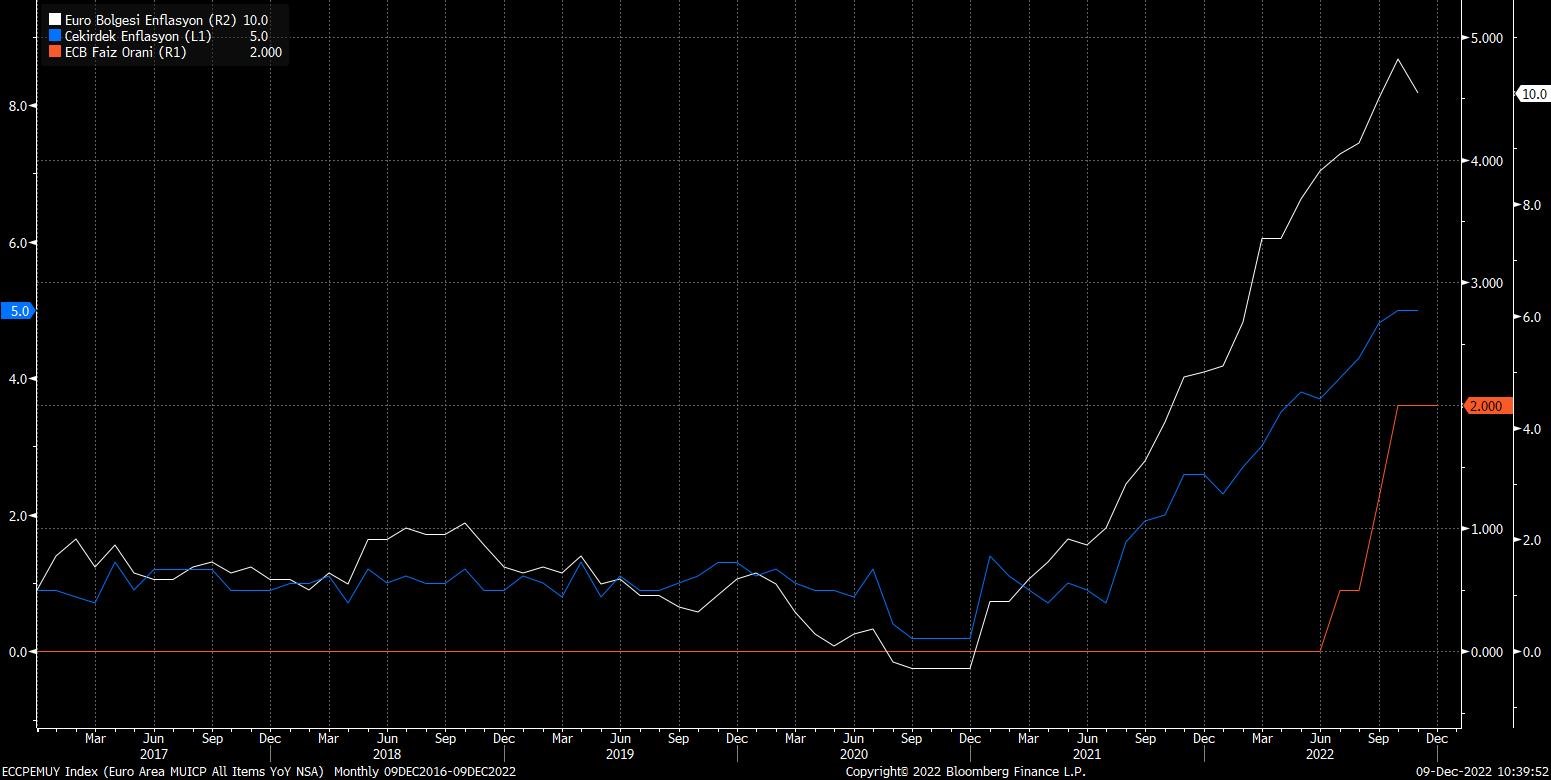Screen dimensions: 1551x780
Task: Click the peak of the white inflation line
Action: 1397,60
